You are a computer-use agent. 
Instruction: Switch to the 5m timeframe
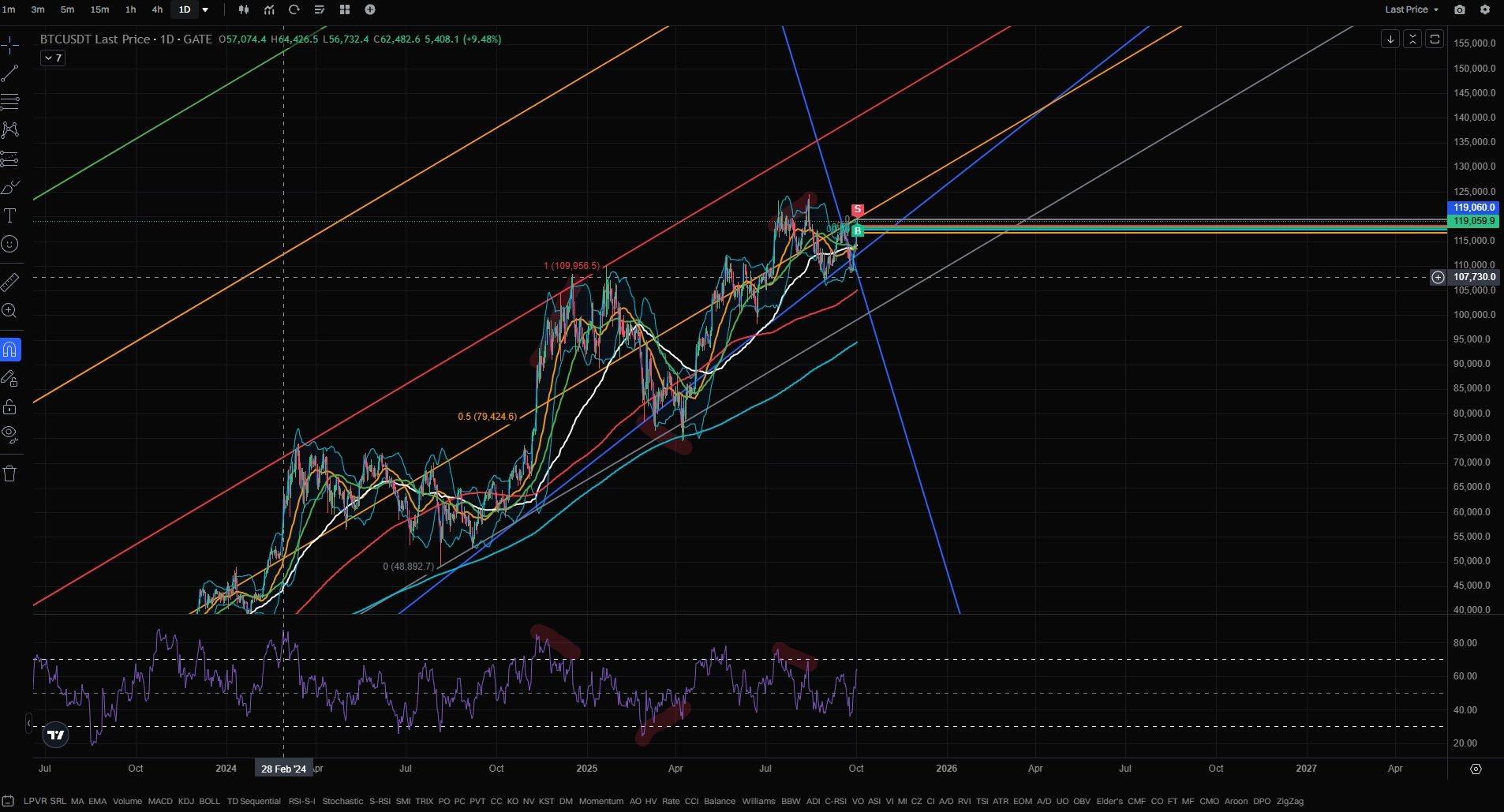[68, 9]
